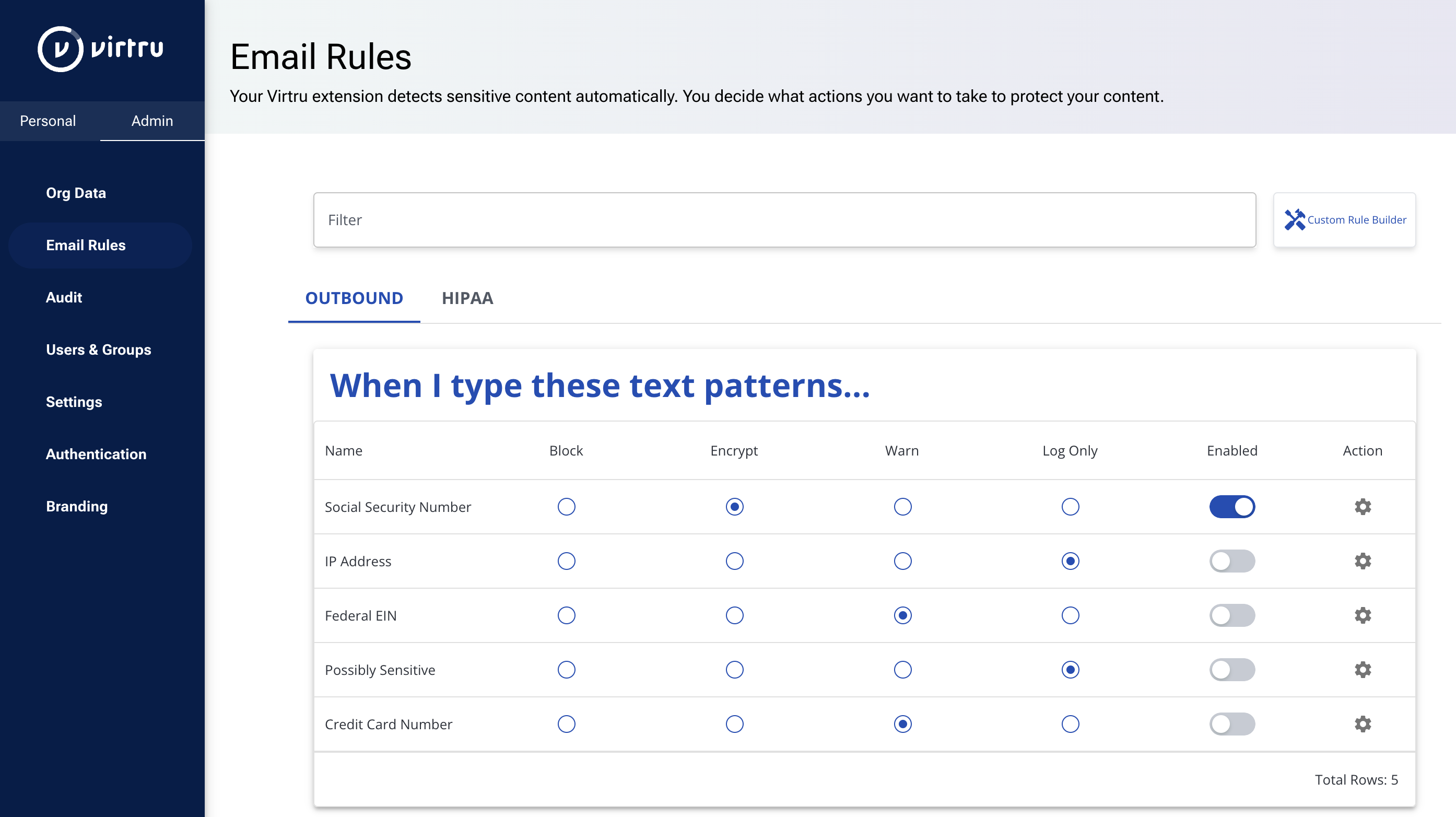The image size is (1456, 817).
Task: Open the Audit section
Action: coord(64,297)
